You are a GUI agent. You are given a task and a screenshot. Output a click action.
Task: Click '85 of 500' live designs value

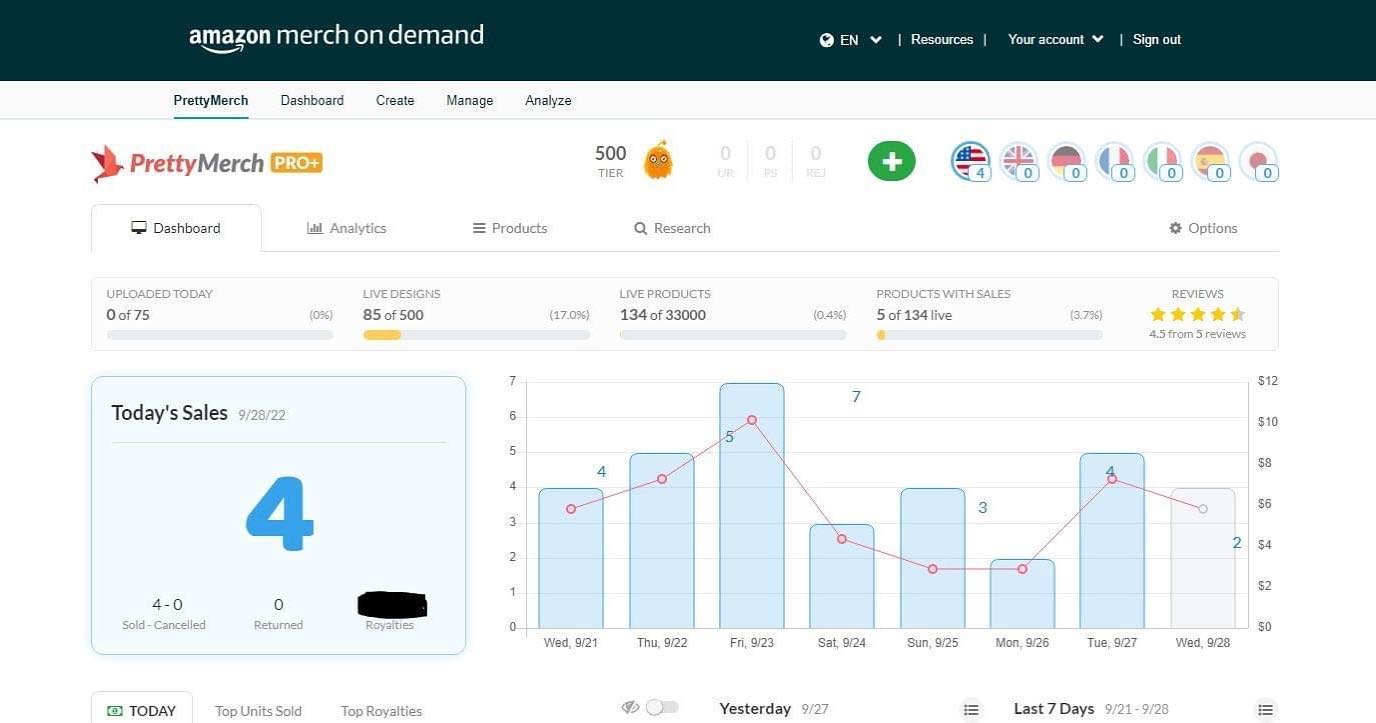click(x=393, y=314)
